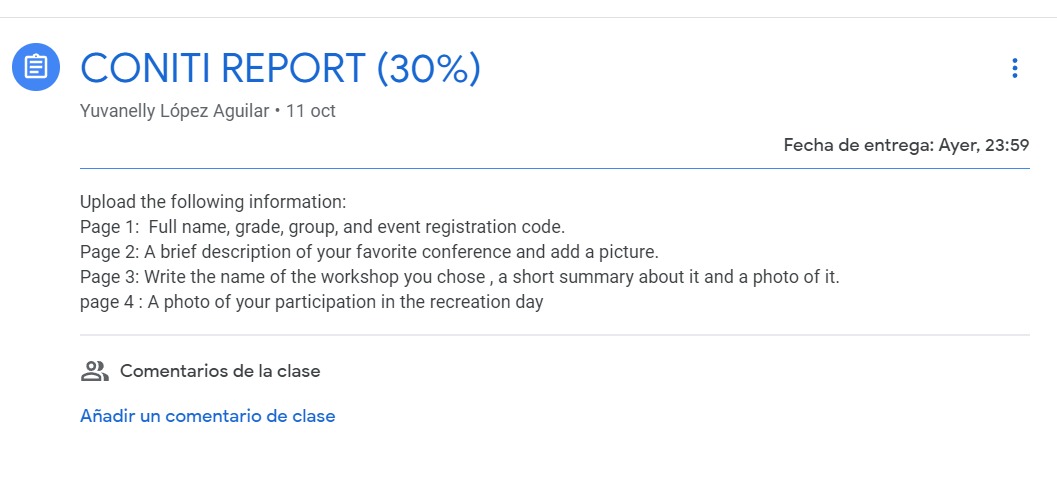Image resolution: width=1057 pixels, height=490 pixels.
Task: Click the Page 2 favorite conference line
Action: click(x=369, y=252)
